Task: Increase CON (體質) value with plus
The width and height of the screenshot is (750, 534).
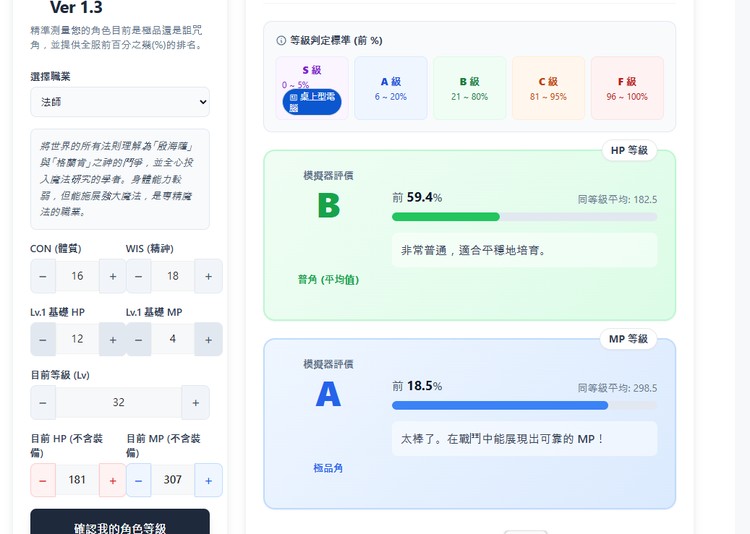Action: (x=113, y=276)
